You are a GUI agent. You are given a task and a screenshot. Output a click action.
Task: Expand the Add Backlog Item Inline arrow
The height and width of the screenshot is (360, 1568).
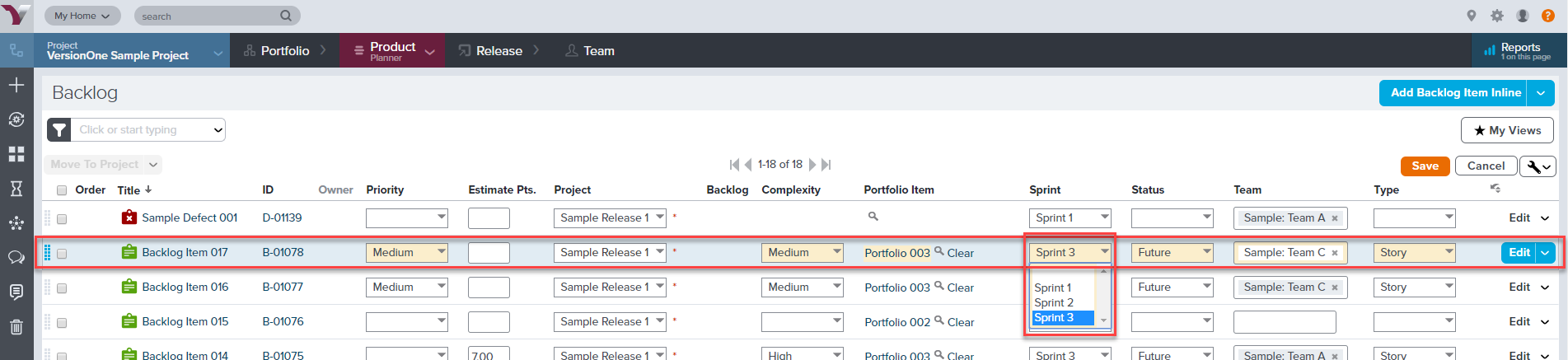click(x=1541, y=93)
